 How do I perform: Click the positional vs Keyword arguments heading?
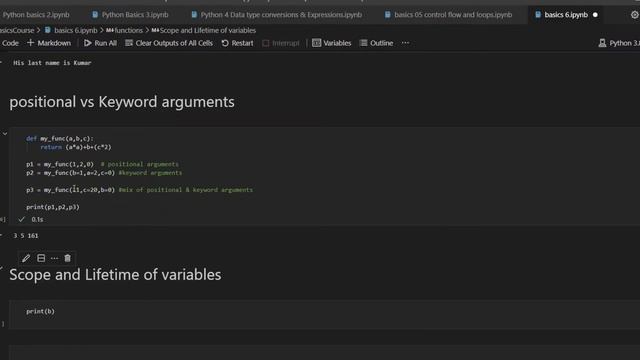122,102
